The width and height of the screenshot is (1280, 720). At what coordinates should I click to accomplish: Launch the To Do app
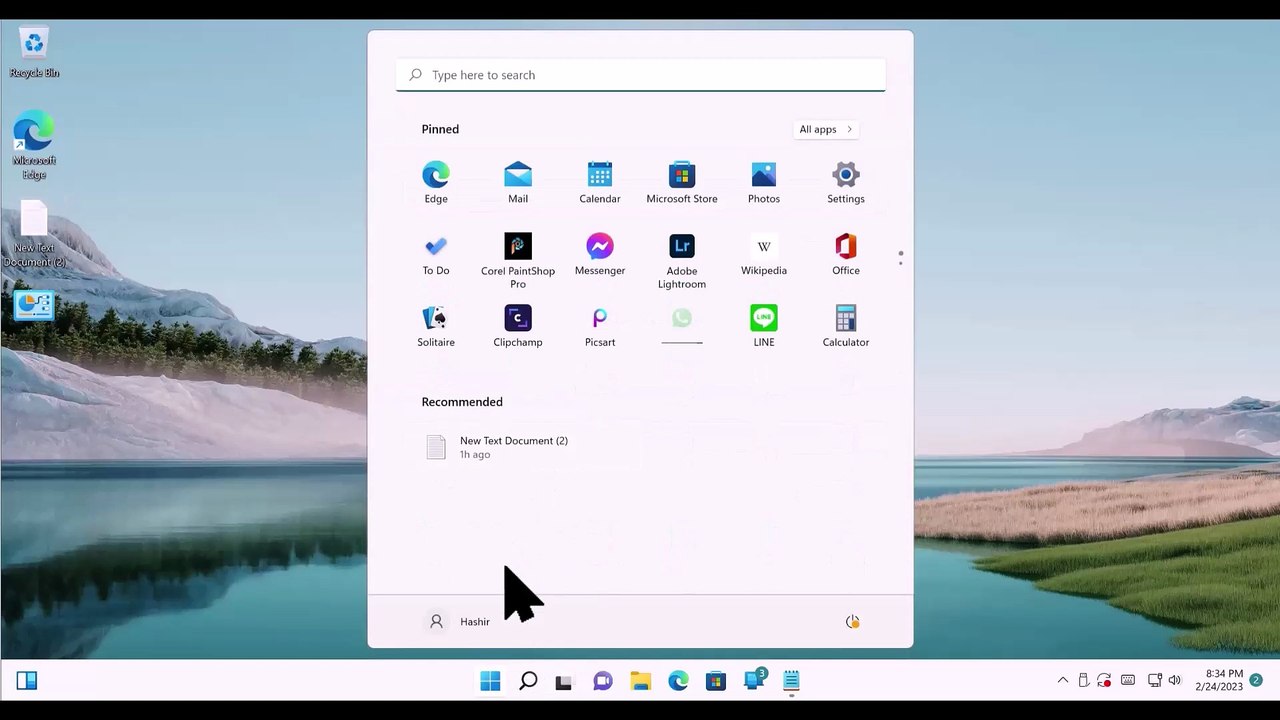point(436,255)
